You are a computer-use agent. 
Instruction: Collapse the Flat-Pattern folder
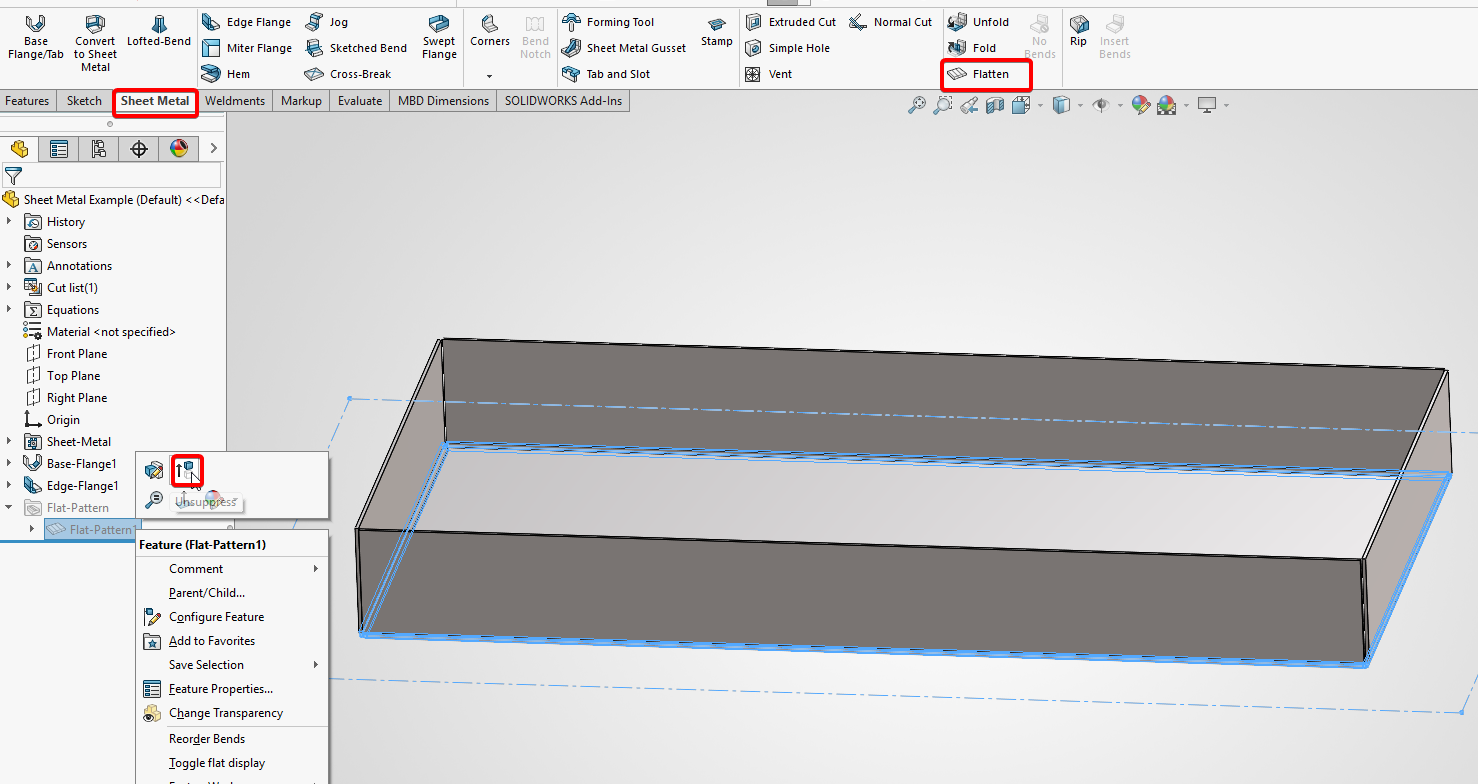[9, 507]
